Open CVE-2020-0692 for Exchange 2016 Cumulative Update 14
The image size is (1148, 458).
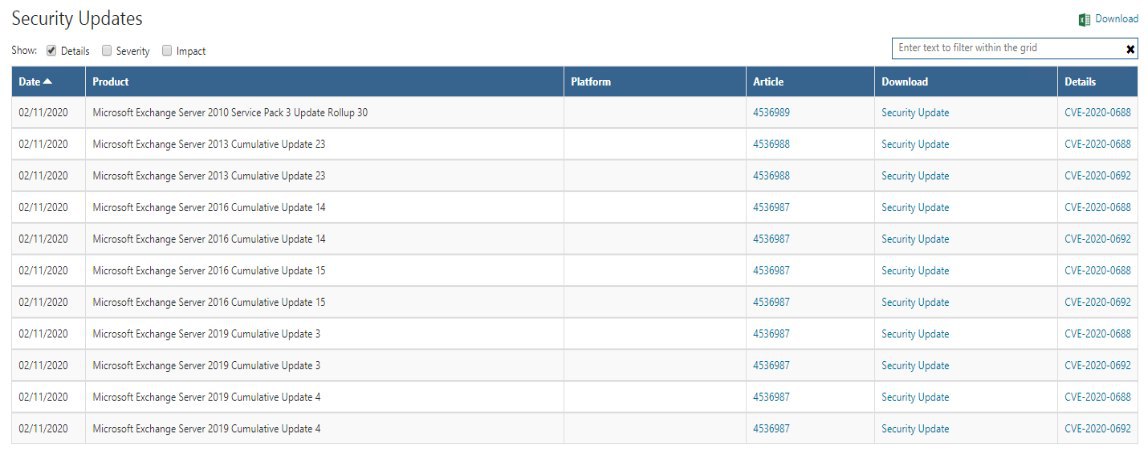pyautogui.click(x=1097, y=239)
